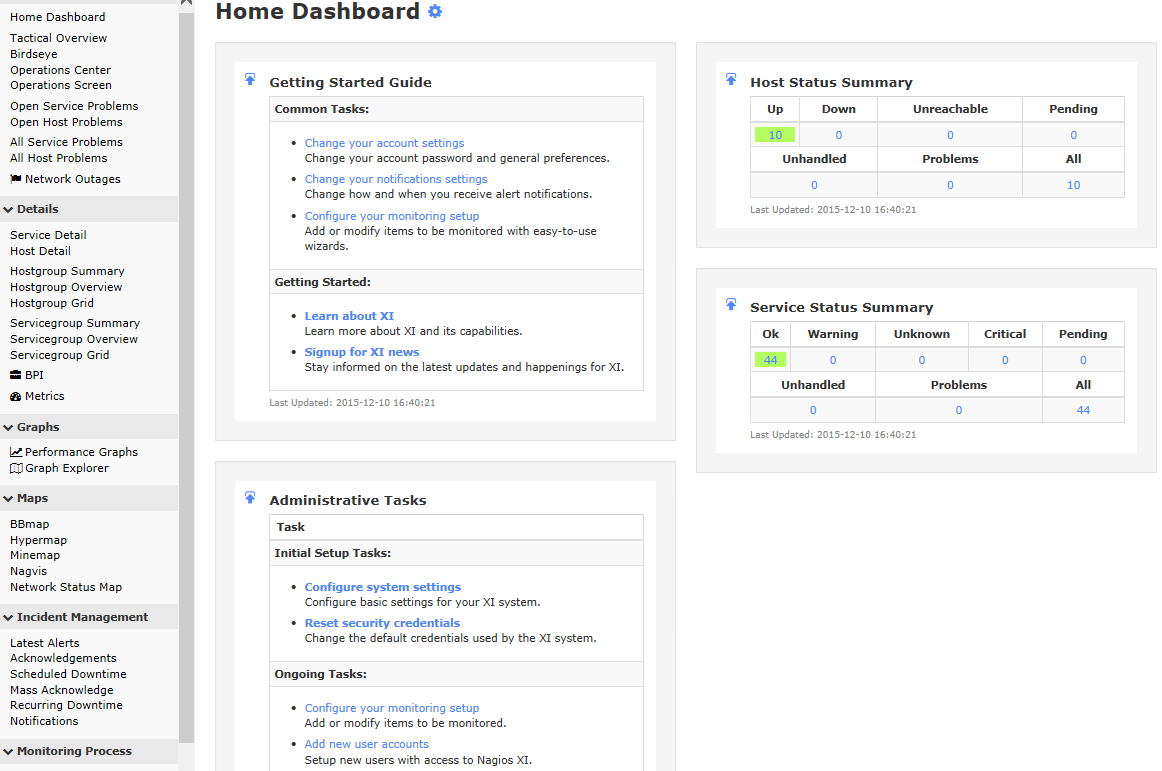Viewport: 1162px width, 771px height.
Task: Open the Change your account settings link
Action: click(384, 143)
